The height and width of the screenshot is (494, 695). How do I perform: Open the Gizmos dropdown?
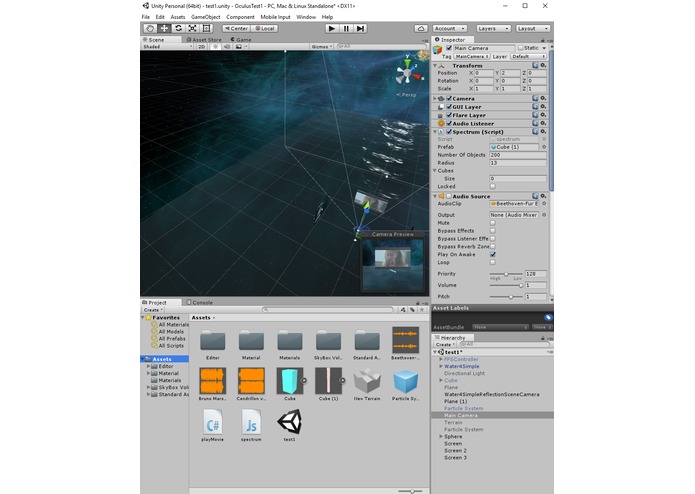[x=321, y=47]
